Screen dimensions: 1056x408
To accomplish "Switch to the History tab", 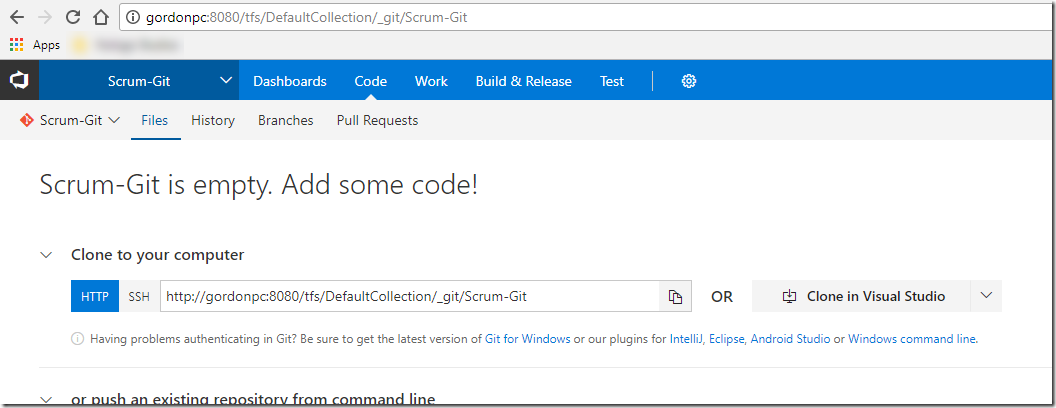I will click(213, 121).
